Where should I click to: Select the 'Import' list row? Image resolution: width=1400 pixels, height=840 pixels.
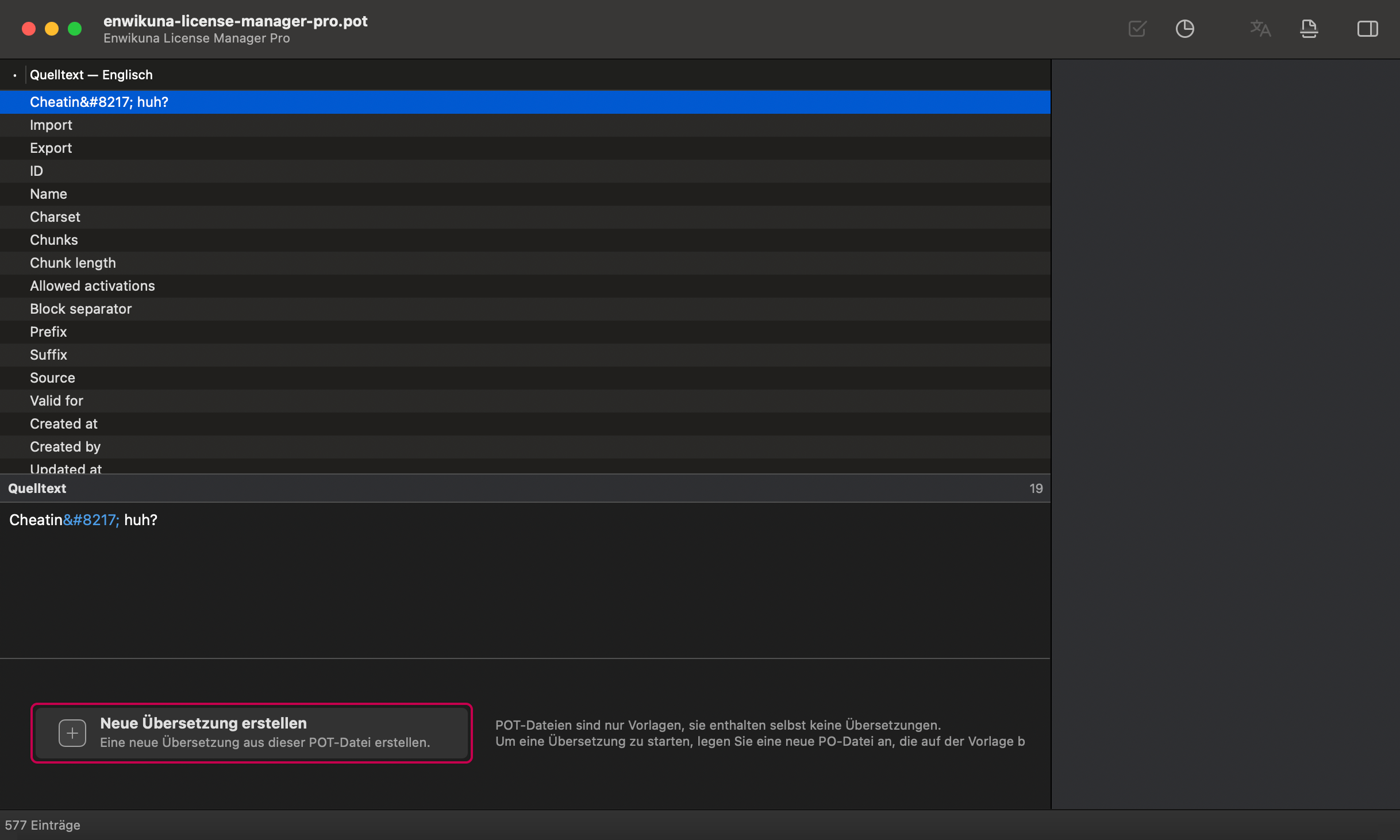coord(525,125)
